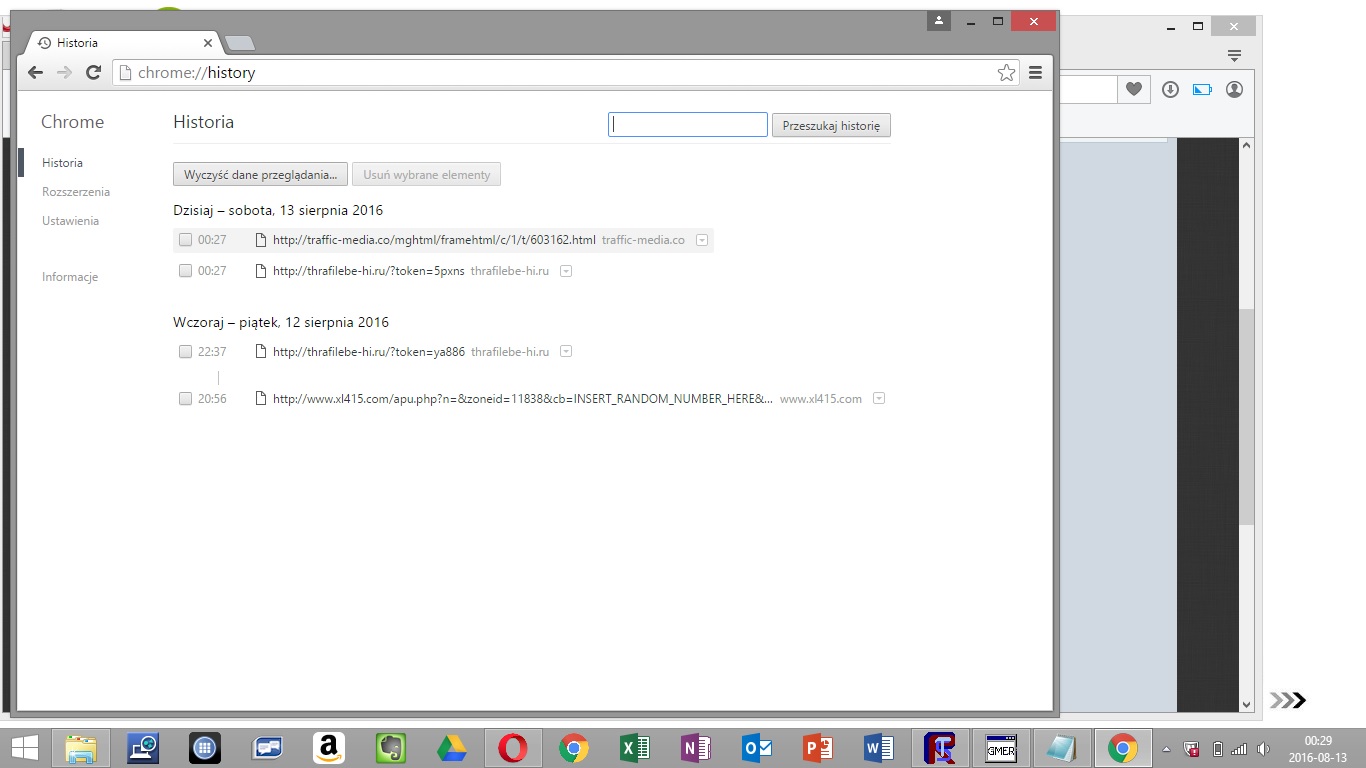Screen dimensions: 1366x768
Task: Open Ustawienia in the left sidebar
Action: [70, 221]
